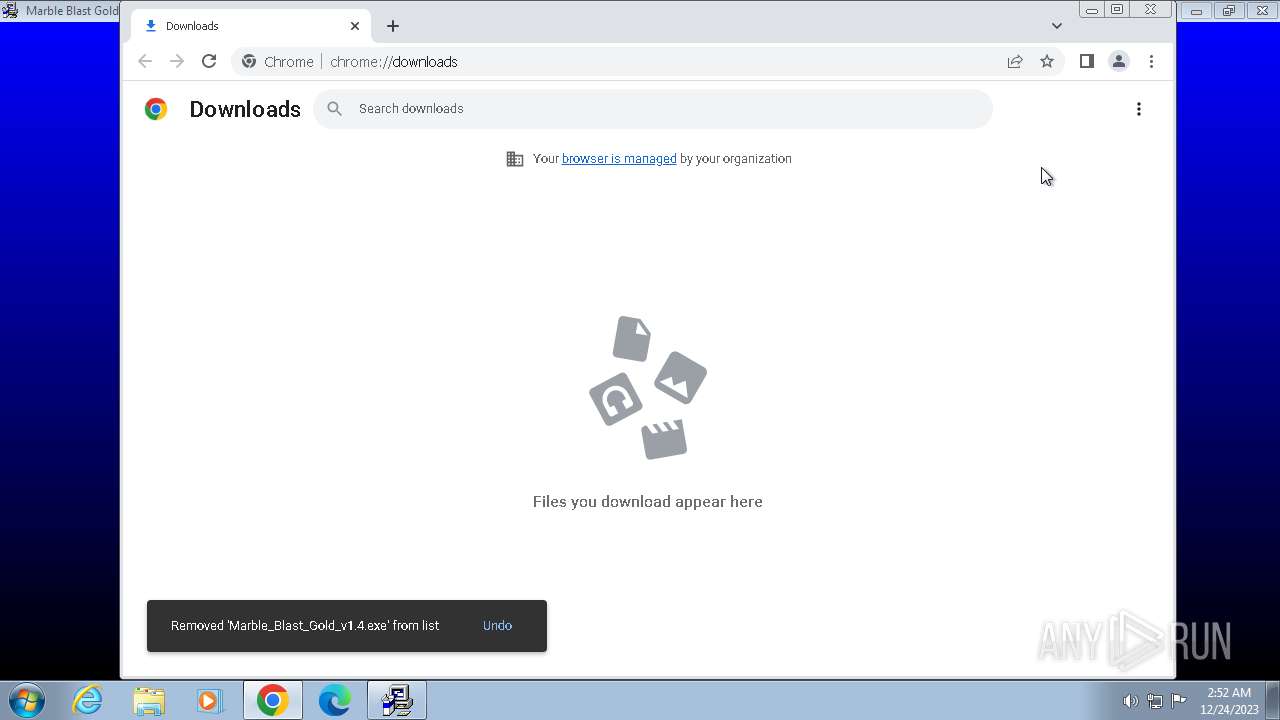Click the forward navigation arrow

tap(177, 61)
